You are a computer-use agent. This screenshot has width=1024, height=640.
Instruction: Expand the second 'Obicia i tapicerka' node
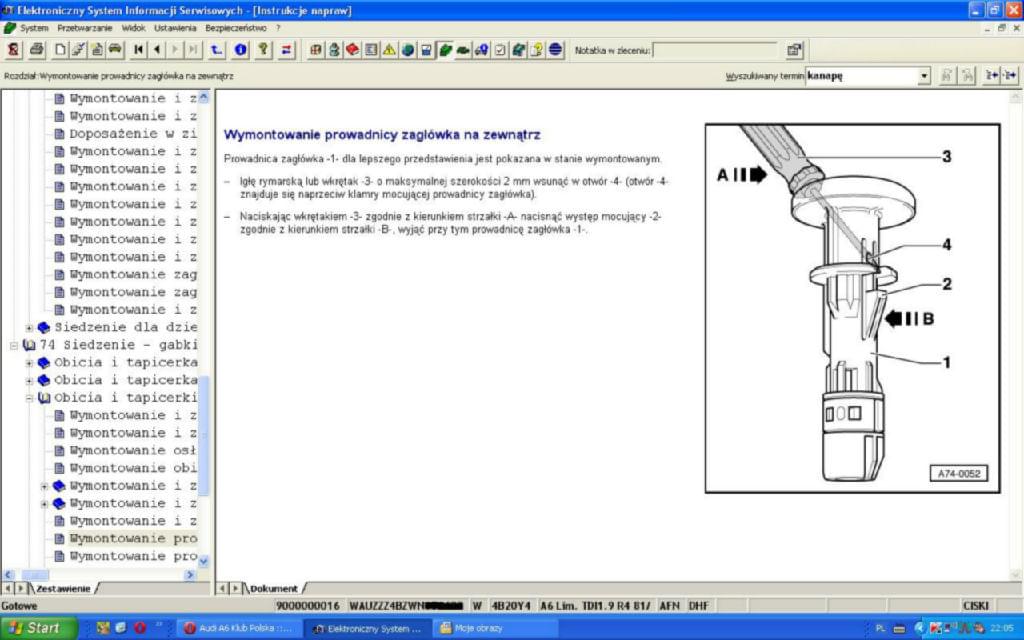tap(29, 381)
